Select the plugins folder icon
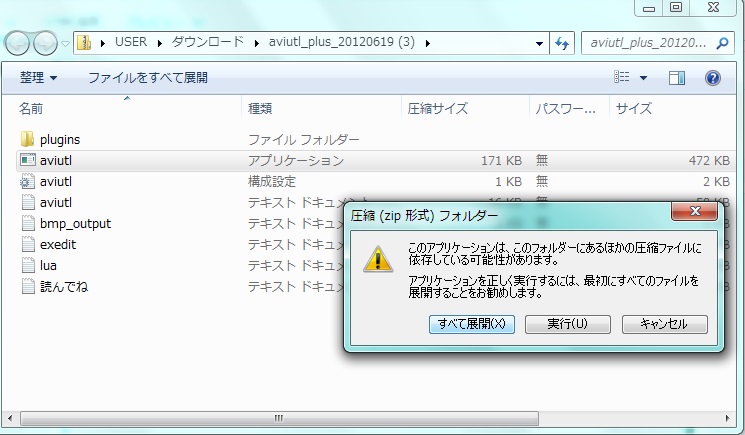This screenshot has height=435, width=745. 28,139
